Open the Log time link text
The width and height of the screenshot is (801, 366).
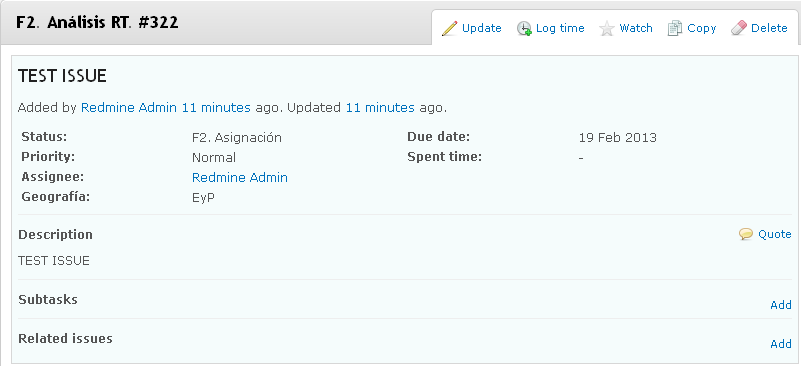(560, 28)
